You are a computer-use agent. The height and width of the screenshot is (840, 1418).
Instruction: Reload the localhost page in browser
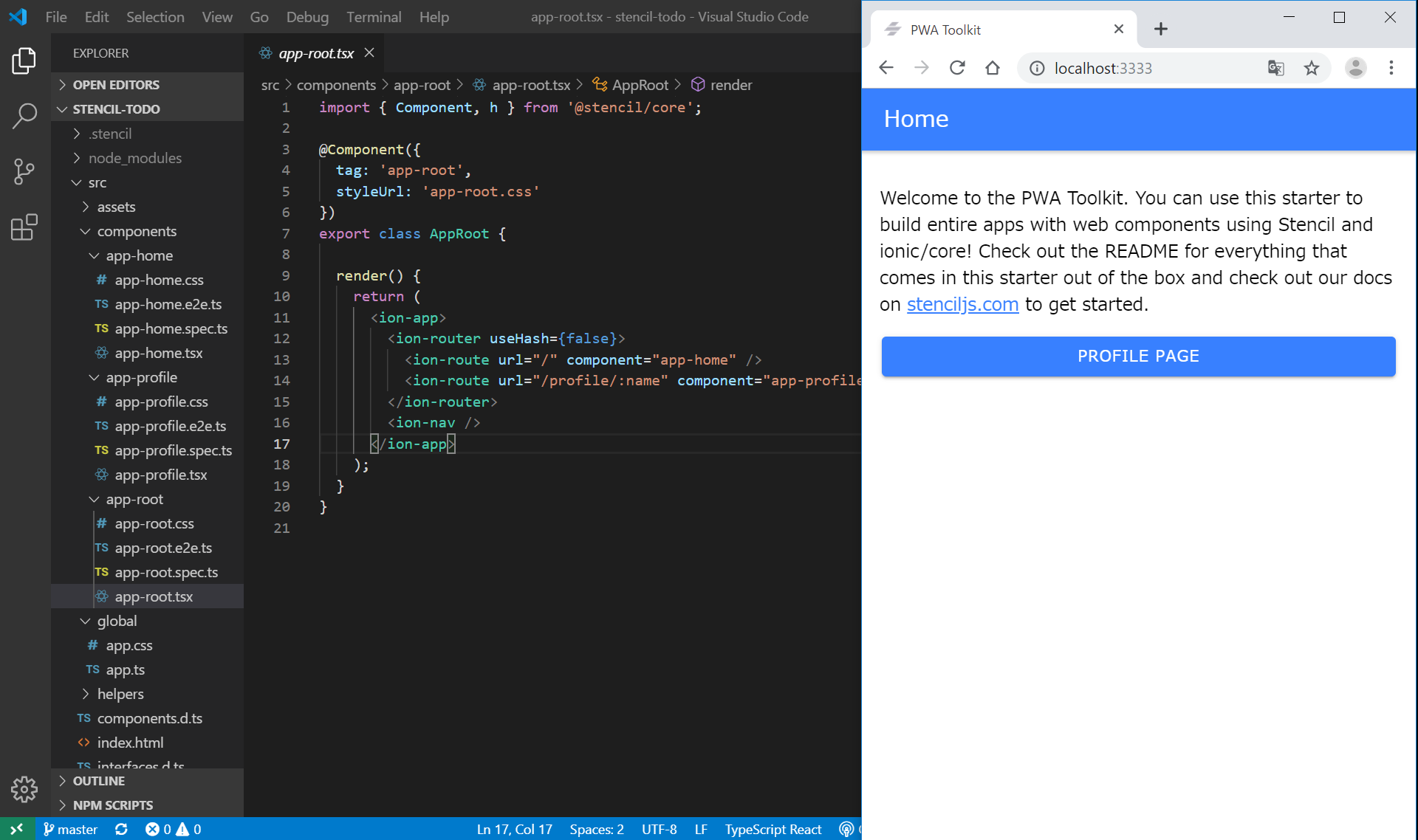pyautogui.click(x=957, y=68)
